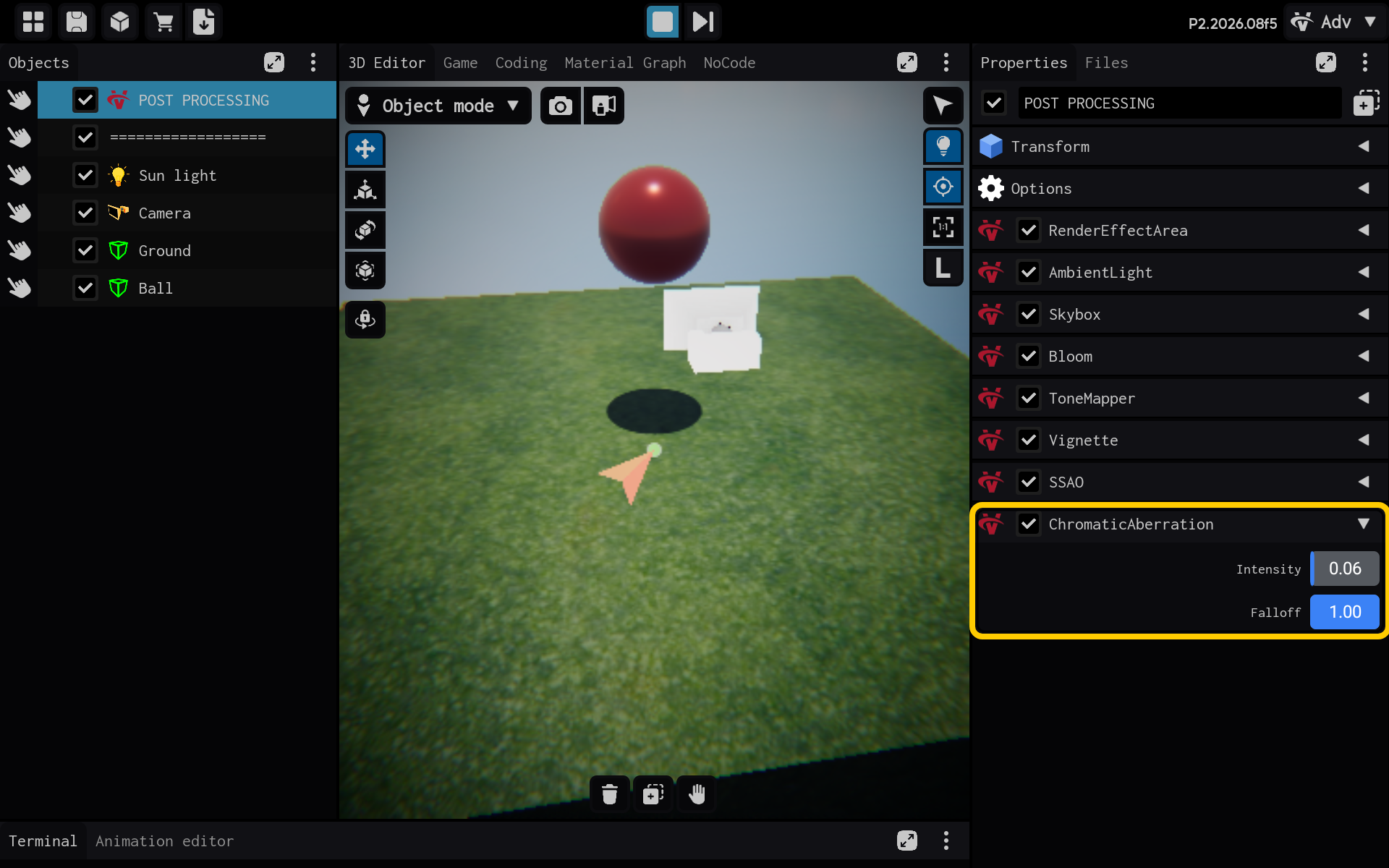The width and height of the screenshot is (1389, 868).
Task: Toggle Ball object checkbox
Action: coord(85,288)
